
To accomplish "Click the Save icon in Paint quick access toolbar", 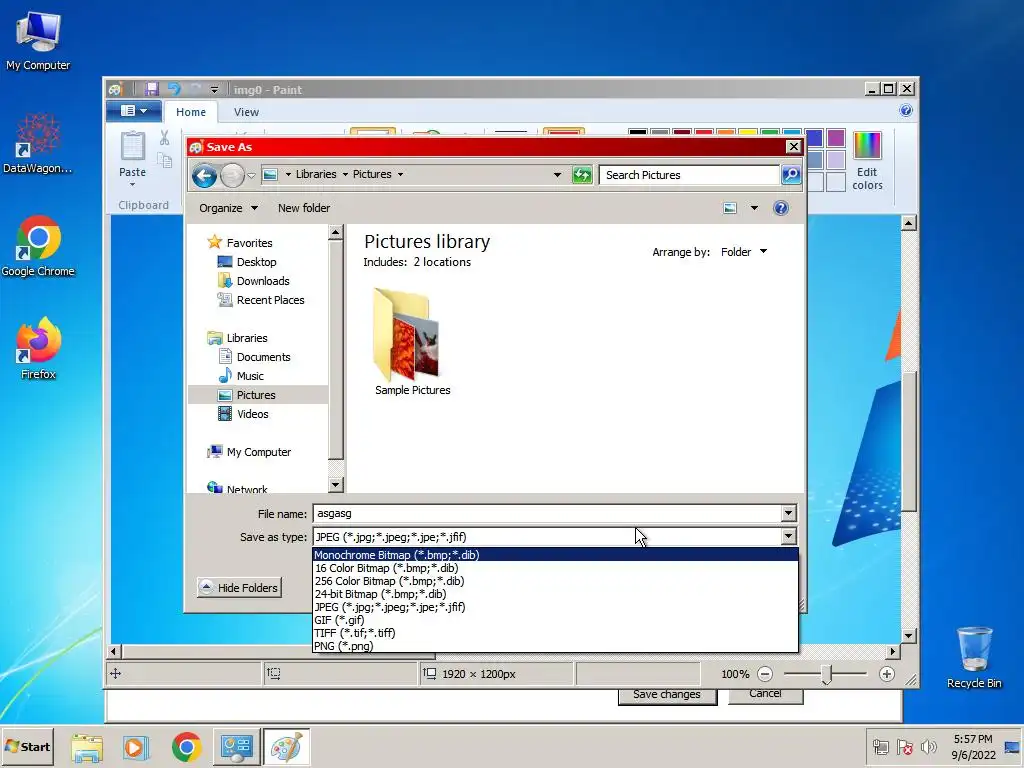I will click(x=152, y=89).
